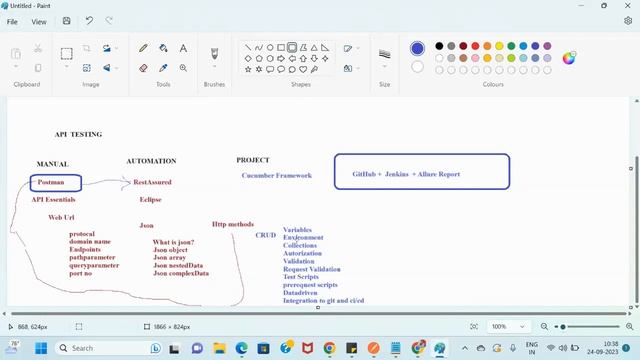Viewport: 640px width, 360px height.
Task: Select the Triangle shape
Action: 314,48
